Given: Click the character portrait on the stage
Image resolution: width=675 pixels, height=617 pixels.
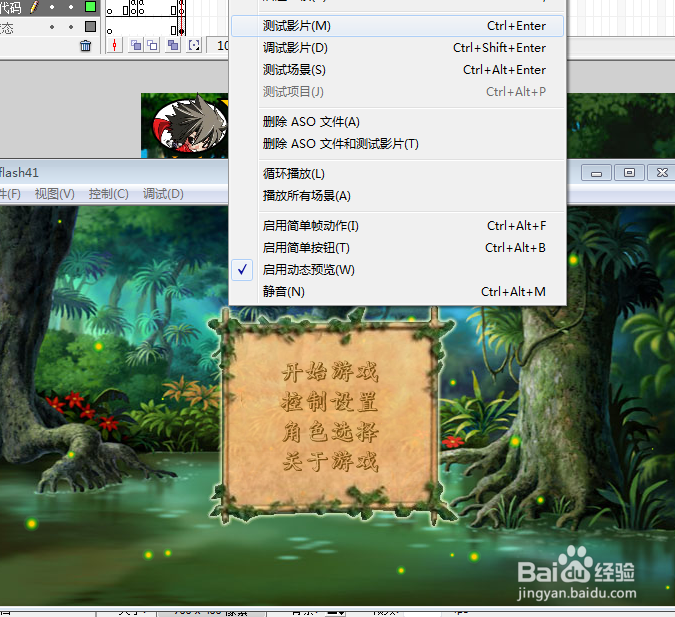Looking at the screenshot, I should [190, 125].
